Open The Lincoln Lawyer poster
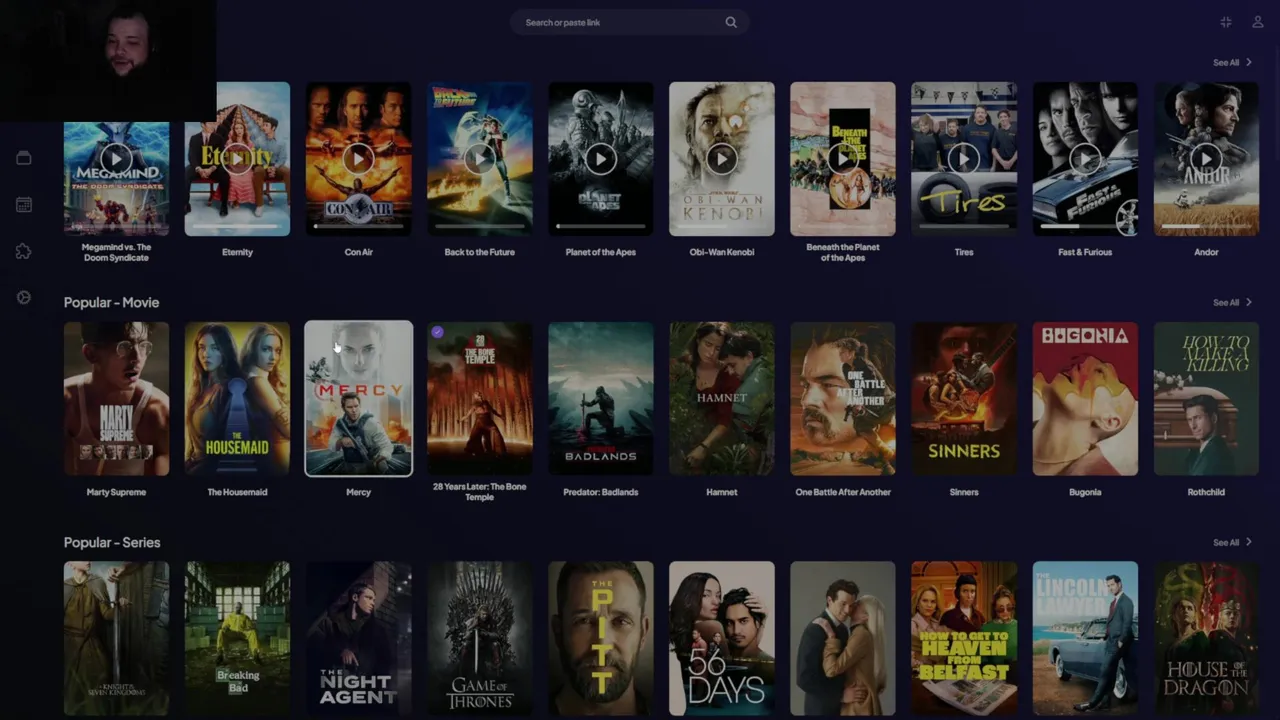1280x720 pixels. [x=1085, y=639]
